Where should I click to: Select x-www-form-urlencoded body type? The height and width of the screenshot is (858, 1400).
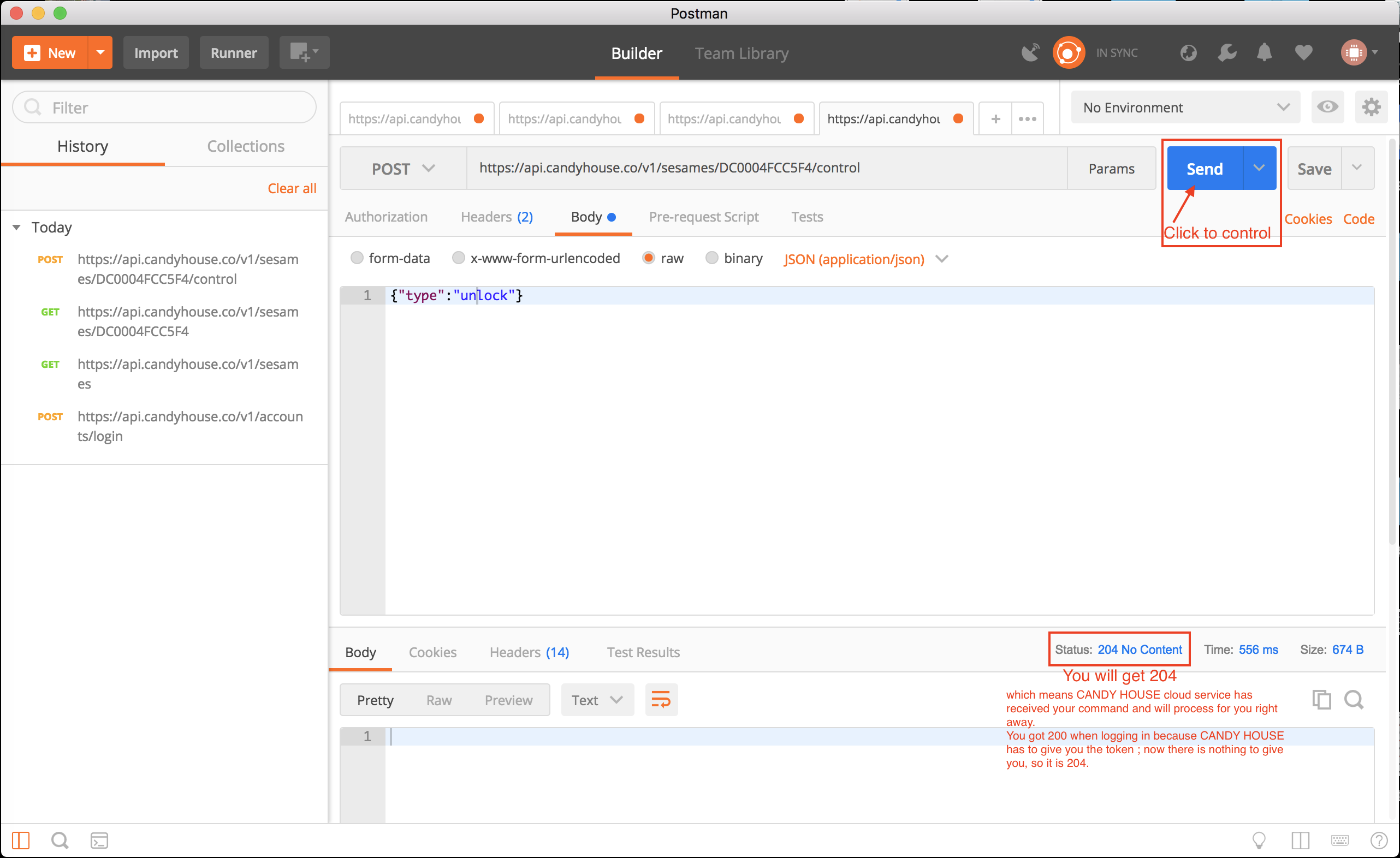(x=458, y=258)
